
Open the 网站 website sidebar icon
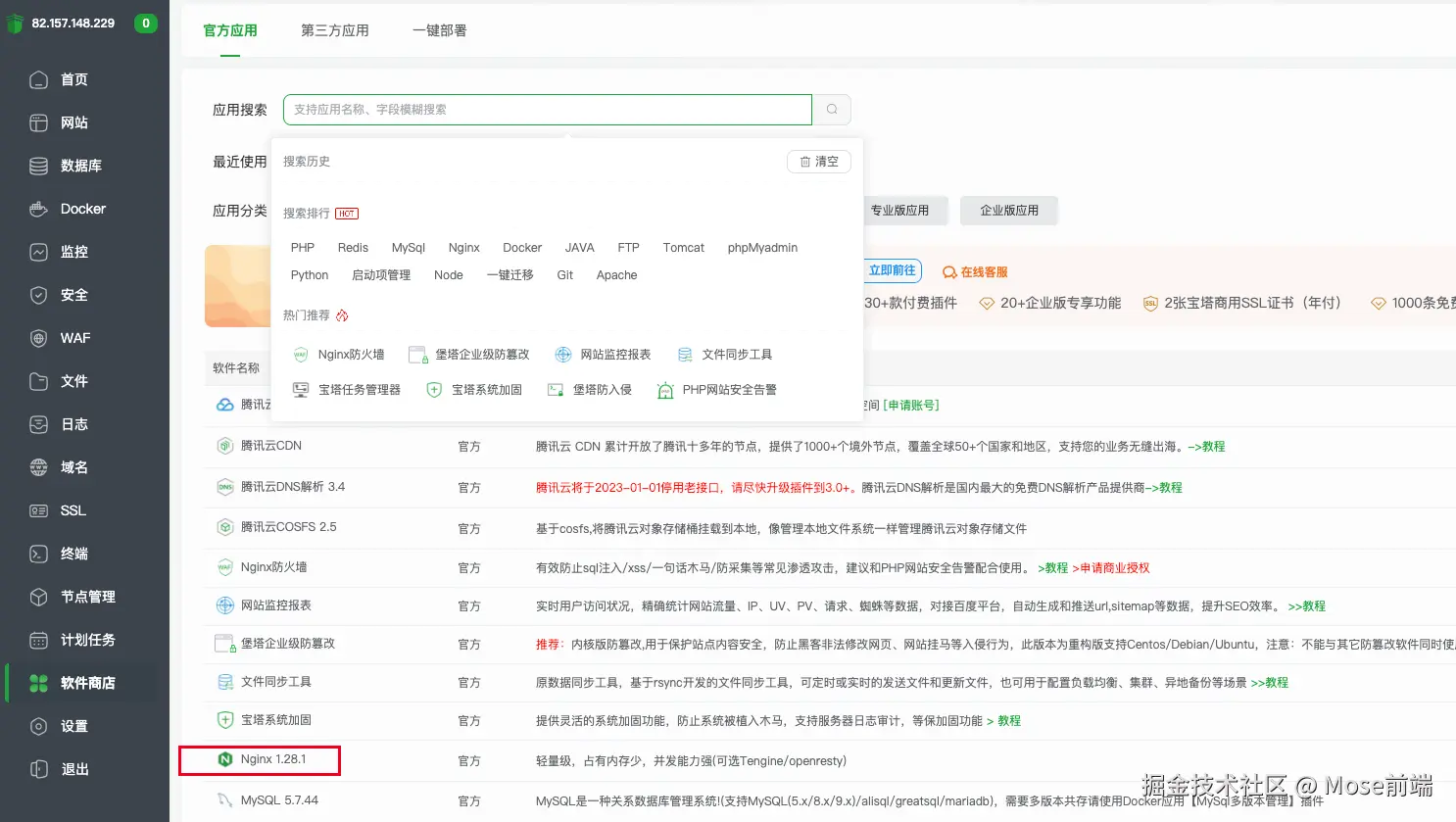click(x=38, y=122)
